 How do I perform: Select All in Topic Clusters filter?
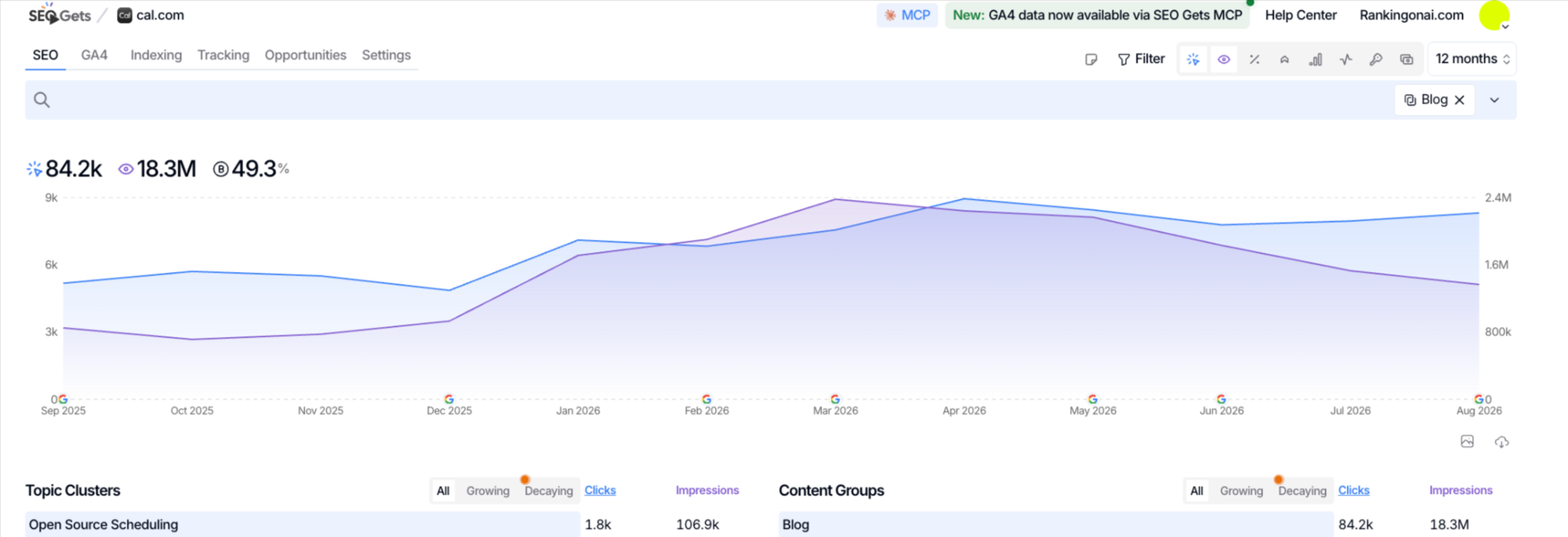click(443, 491)
